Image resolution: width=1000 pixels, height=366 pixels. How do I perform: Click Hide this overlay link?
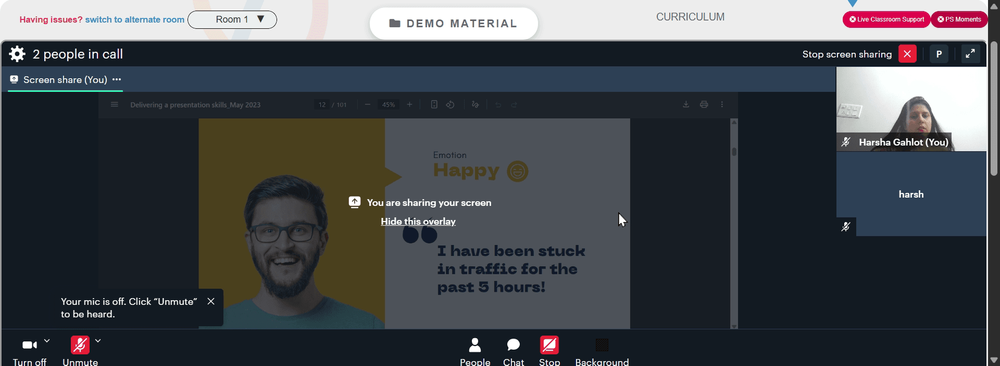(418, 221)
